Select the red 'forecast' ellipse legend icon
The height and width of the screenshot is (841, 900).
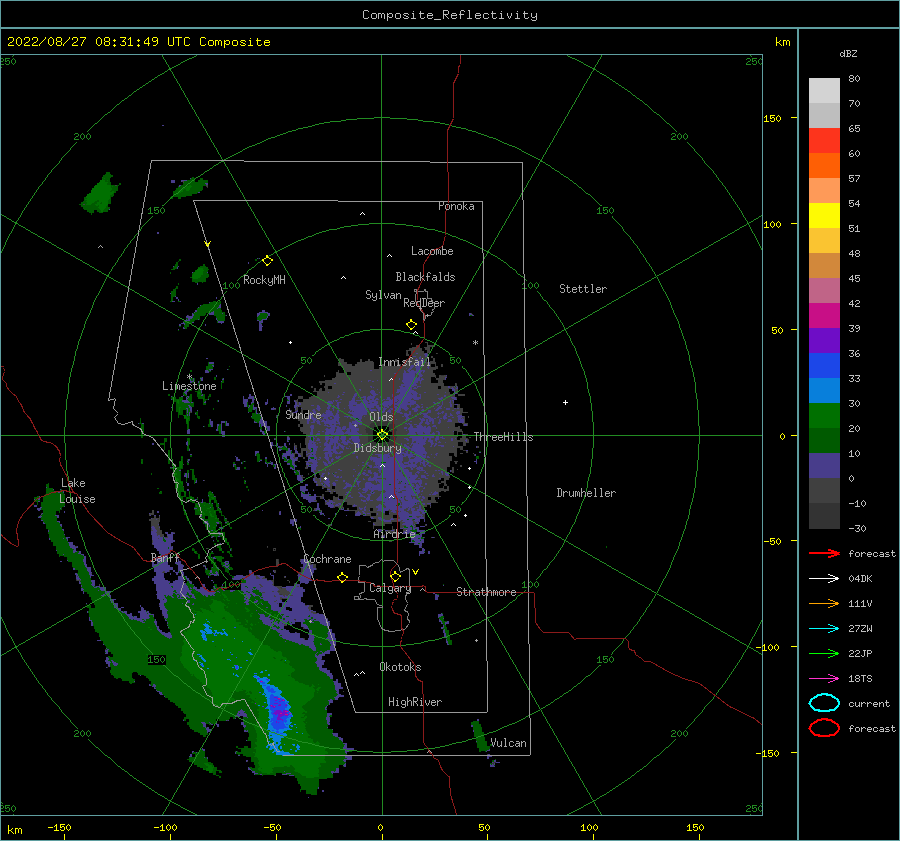pyautogui.click(x=824, y=728)
